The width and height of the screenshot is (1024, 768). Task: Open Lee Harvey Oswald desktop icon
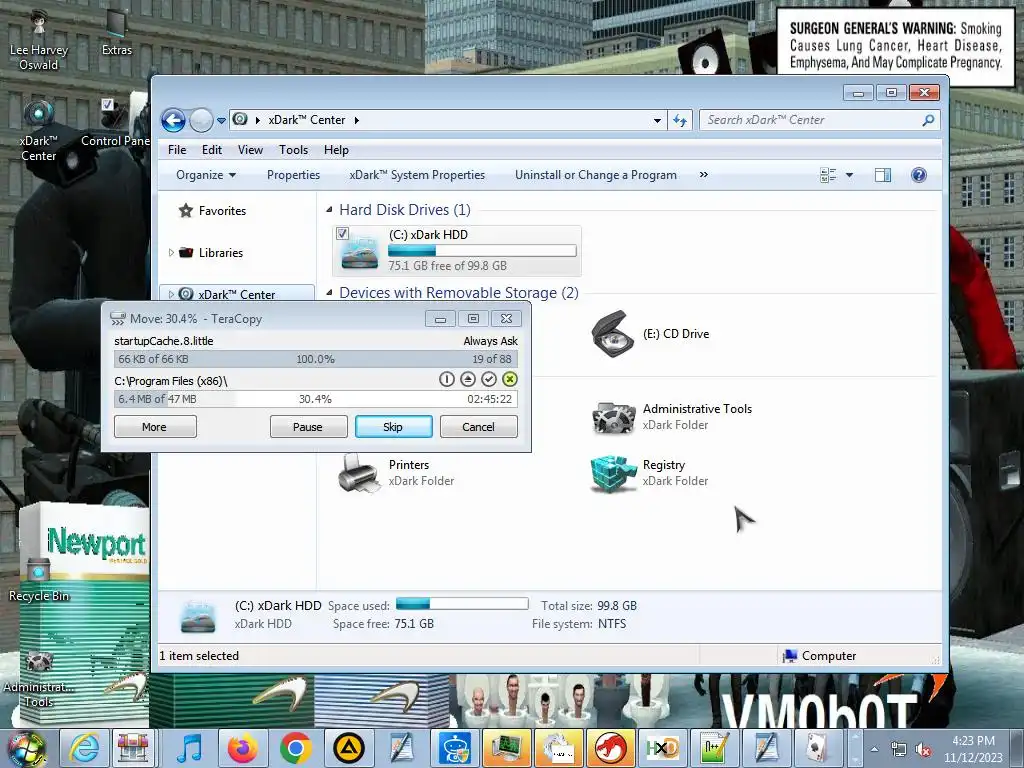pos(39,40)
